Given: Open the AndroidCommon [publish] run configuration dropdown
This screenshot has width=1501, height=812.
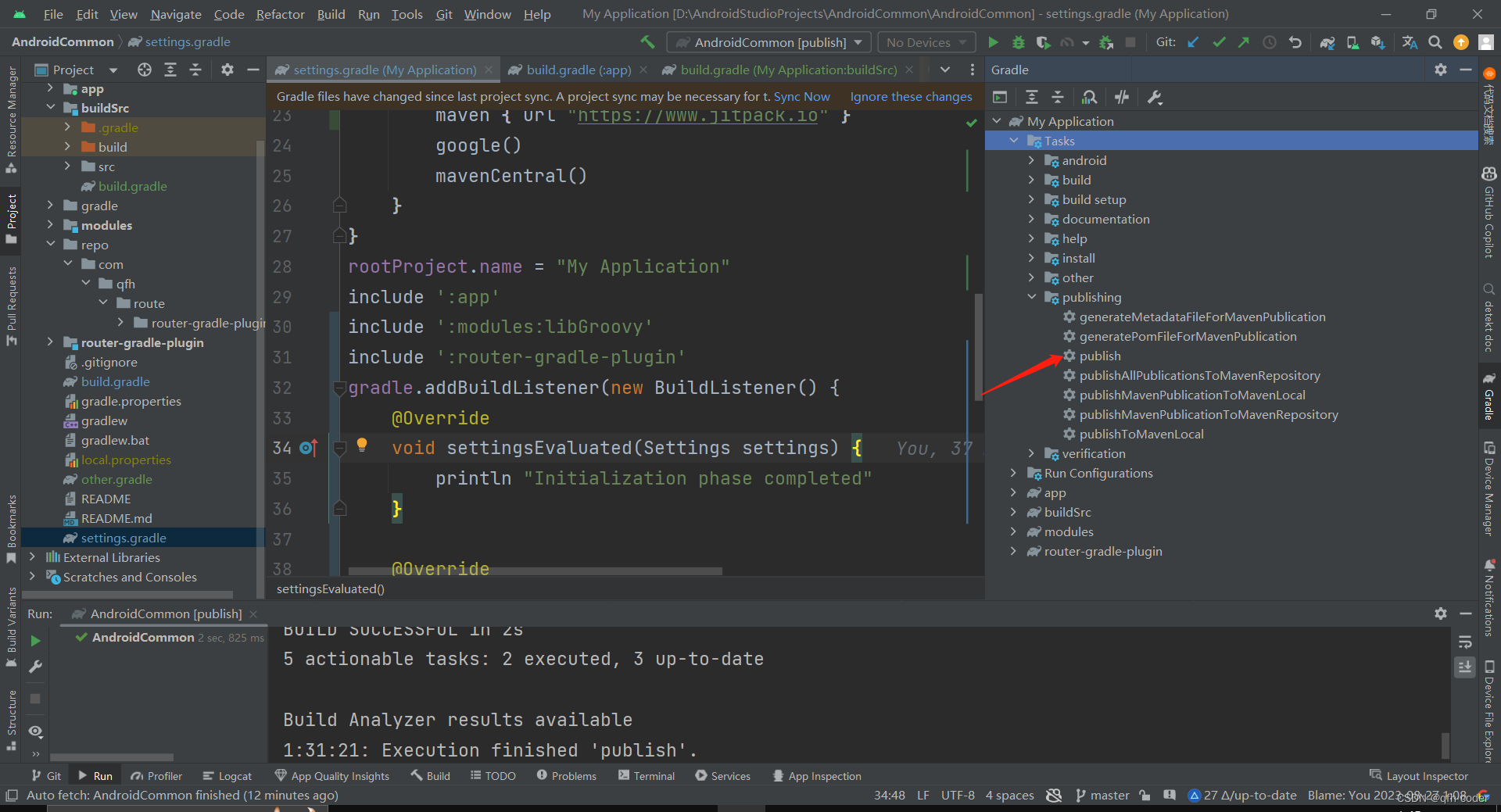Looking at the screenshot, I should tap(768, 42).
